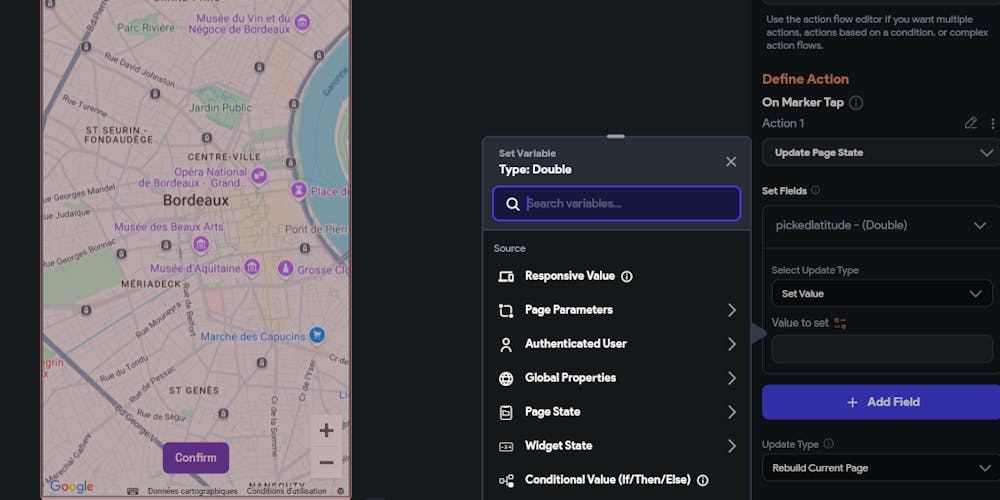The width and height of the screenshot is (1000, 500).
Task: Click the Widget State icon
Action: 506,446
